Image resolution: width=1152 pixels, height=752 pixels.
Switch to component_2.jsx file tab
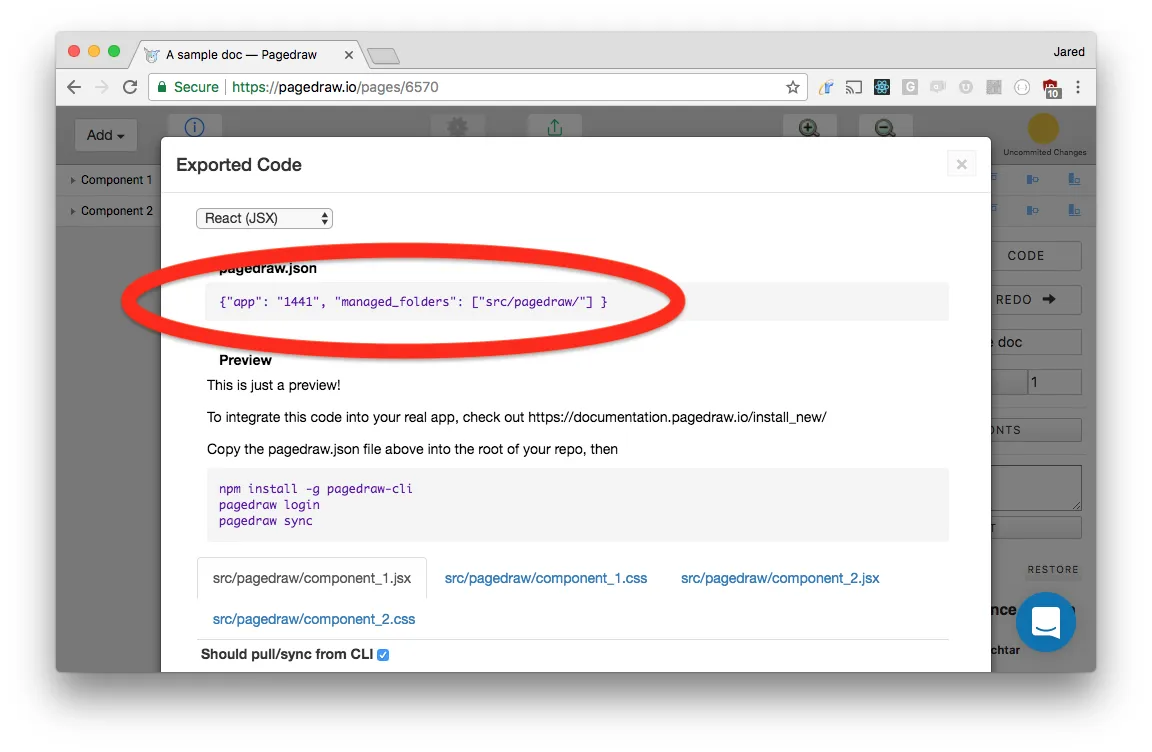(x=780, y=578)
